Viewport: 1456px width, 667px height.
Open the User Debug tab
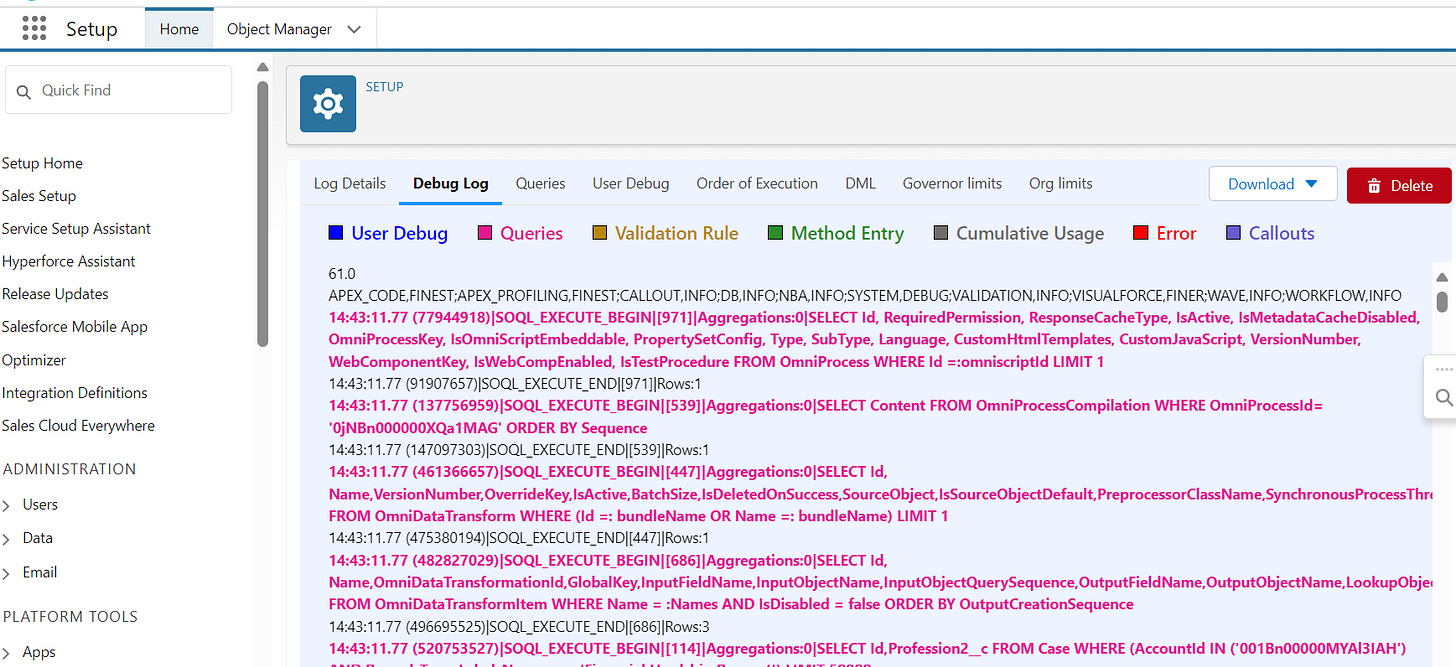pos(631,184)
